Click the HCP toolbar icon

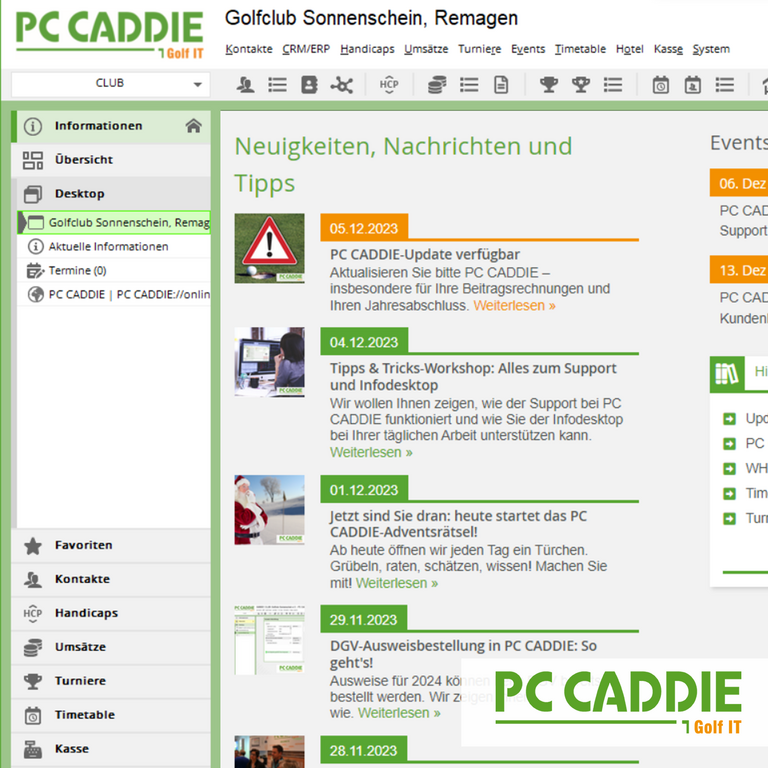click(389, 85)
